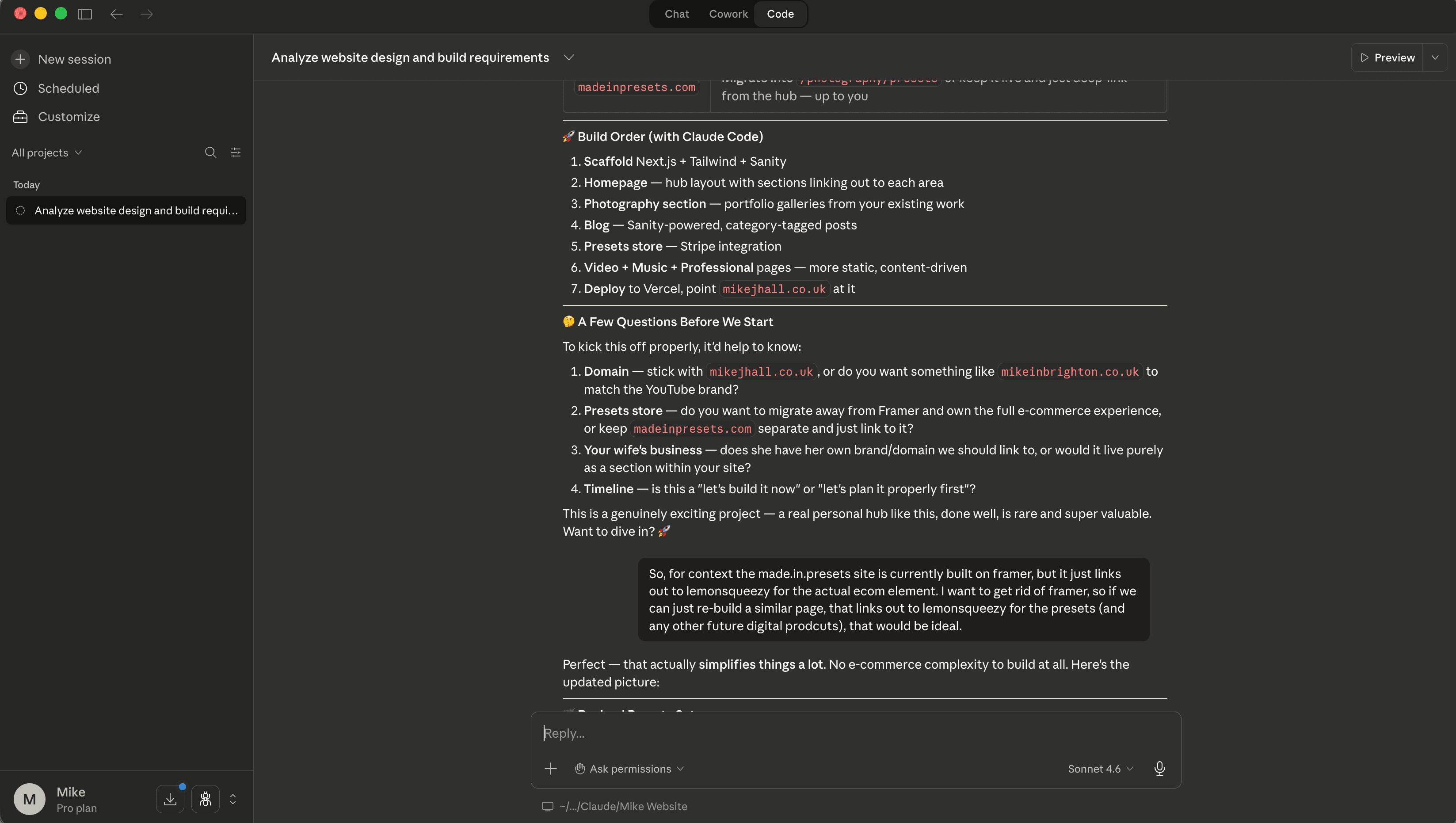Activate voice input with the microphone icon
This screenshot has width=1456, height=823.
pos(1160,768)
